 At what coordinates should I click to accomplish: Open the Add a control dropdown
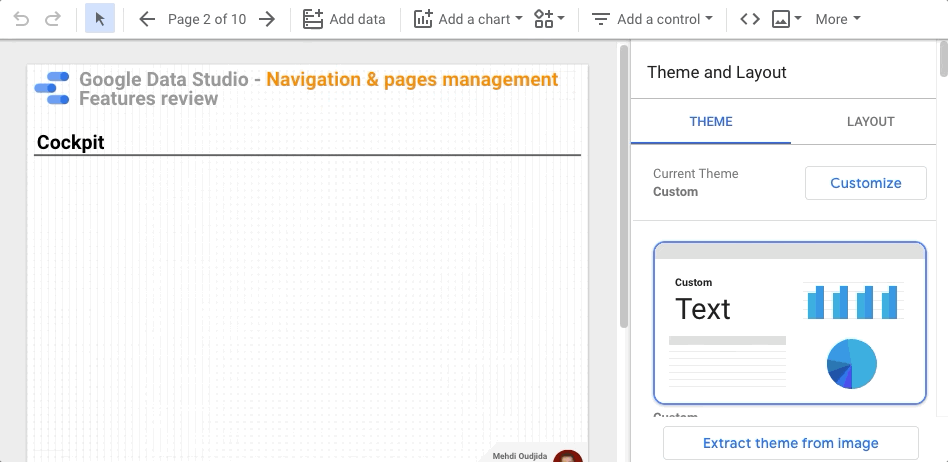[x=652, y=19]
